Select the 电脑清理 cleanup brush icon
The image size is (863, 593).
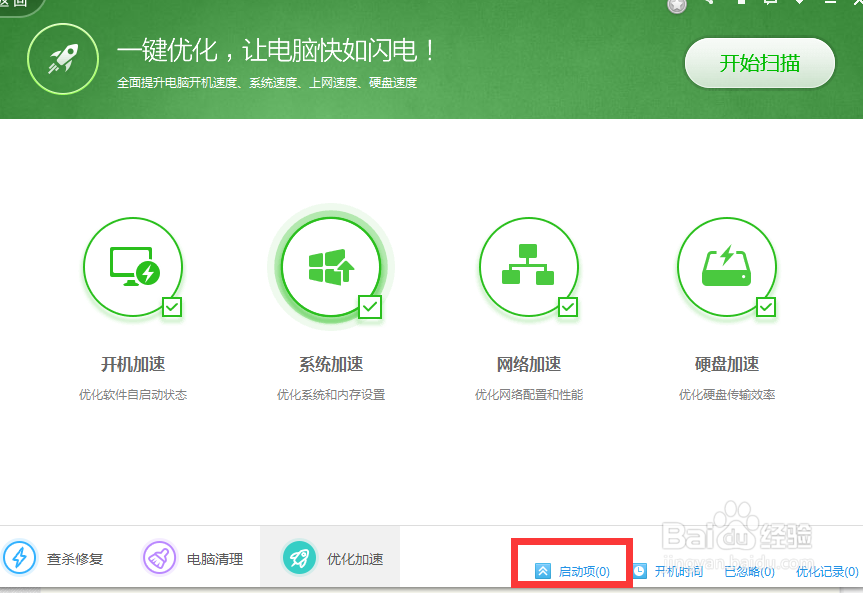[158, 558]
